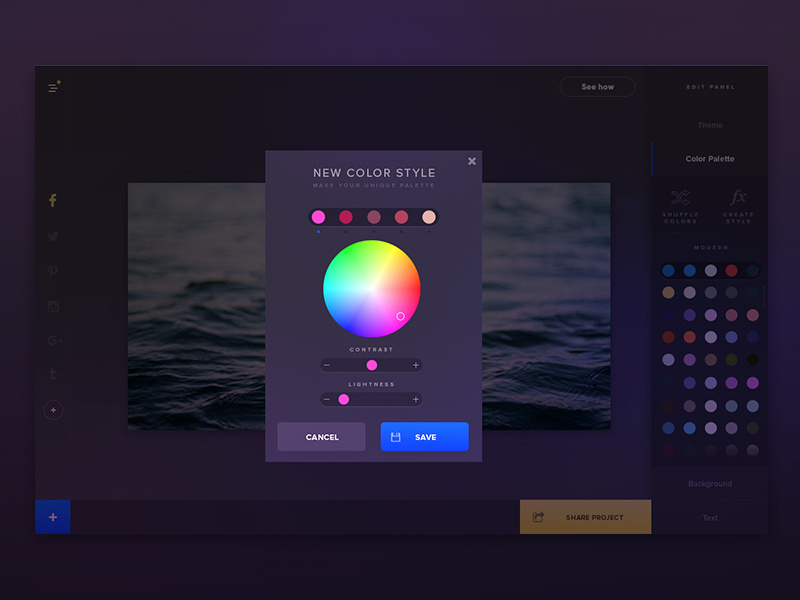Increase contrast using the plus stepper
Viewport: 800px width, 600px height.
point(416,365)
